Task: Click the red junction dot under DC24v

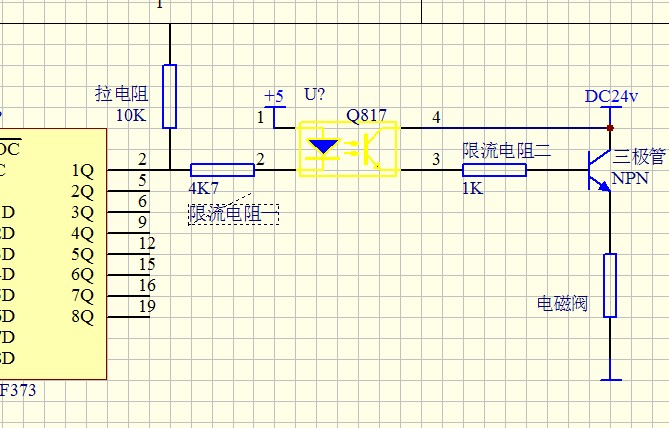Action: pos(609,128)
